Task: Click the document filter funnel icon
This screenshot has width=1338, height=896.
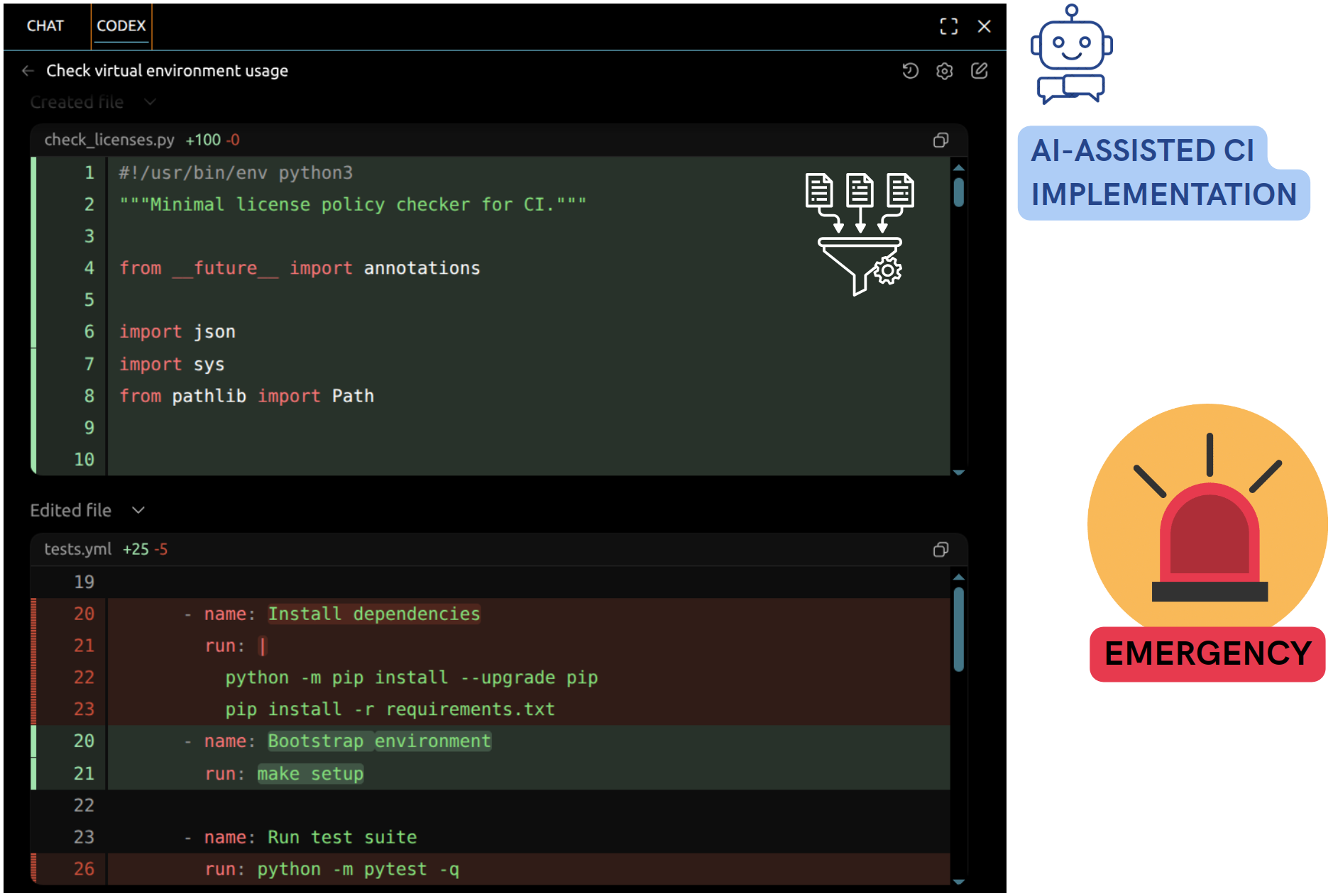Action: point(860,233)
